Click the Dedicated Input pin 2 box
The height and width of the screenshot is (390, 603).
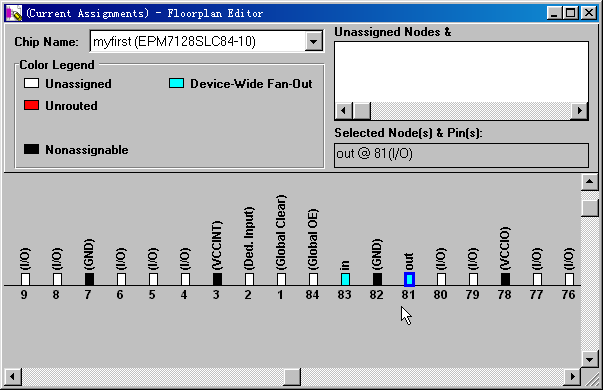coord(249,279)
